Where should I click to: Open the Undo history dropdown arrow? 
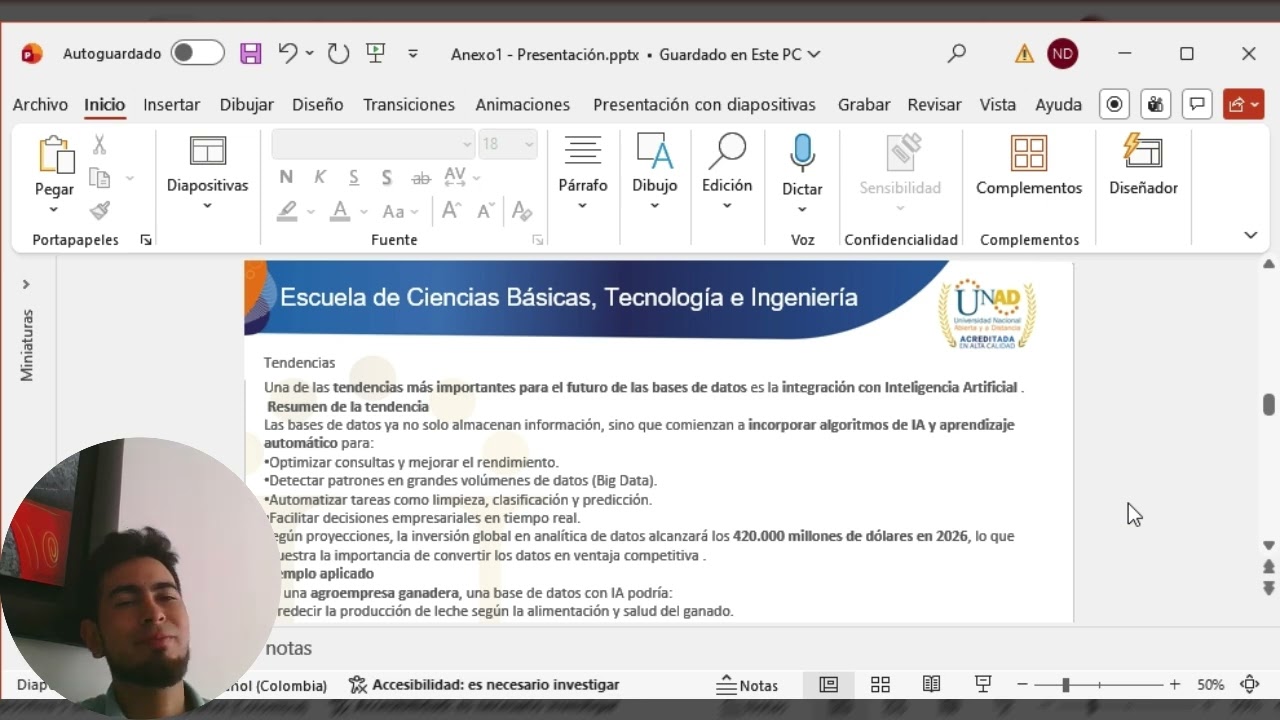click(x=309, y=53)
